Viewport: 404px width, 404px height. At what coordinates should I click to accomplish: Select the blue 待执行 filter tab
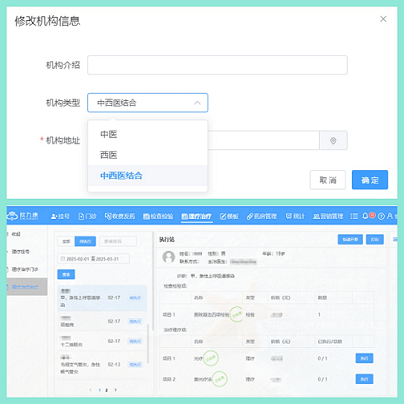(85, 241)
